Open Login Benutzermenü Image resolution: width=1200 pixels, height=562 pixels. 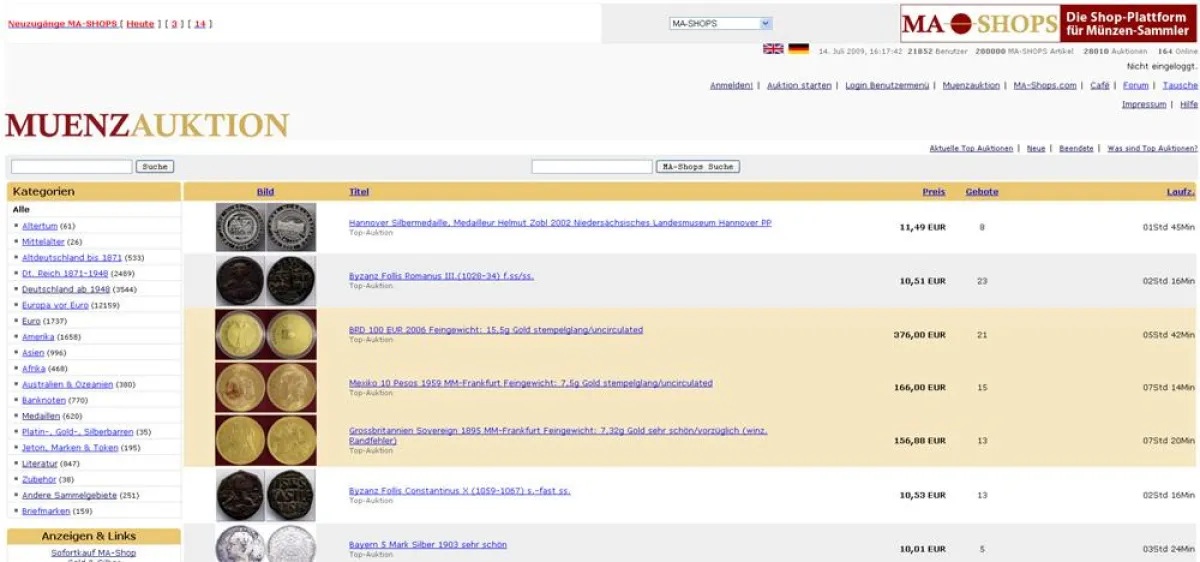(887, 85)
